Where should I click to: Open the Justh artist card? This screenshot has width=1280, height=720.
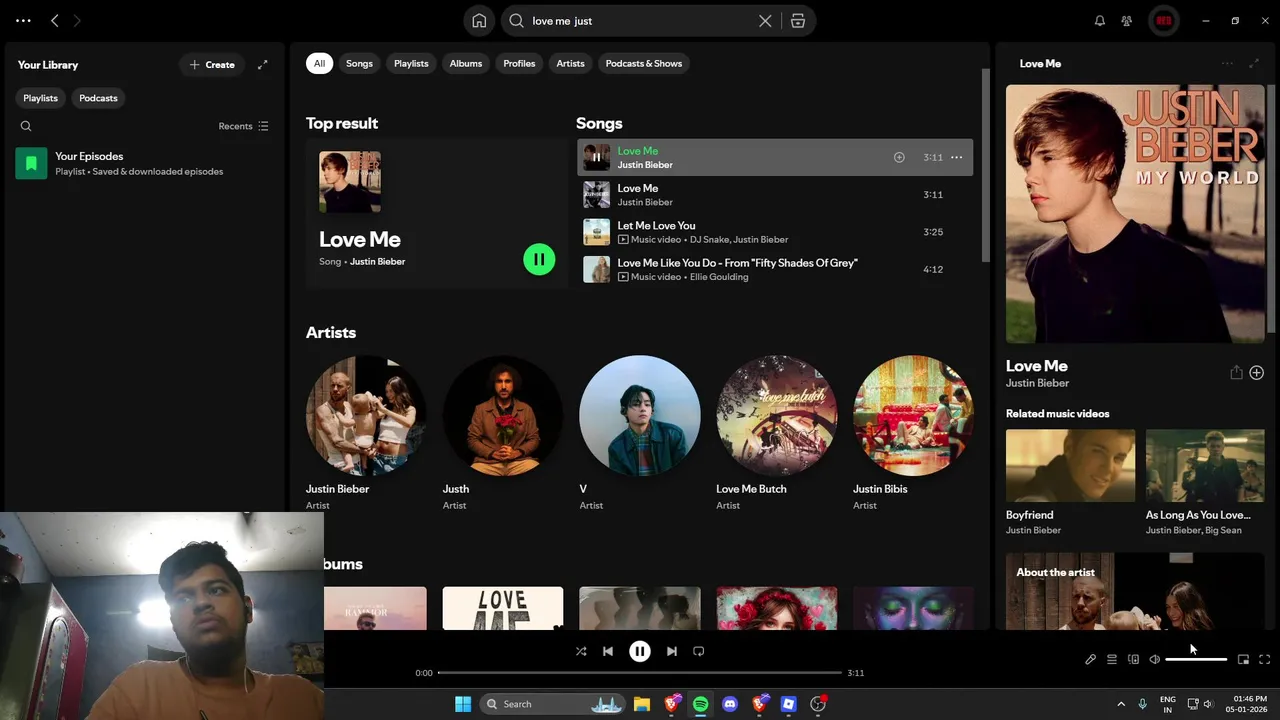pyautogui.click(x=502, y=434)
